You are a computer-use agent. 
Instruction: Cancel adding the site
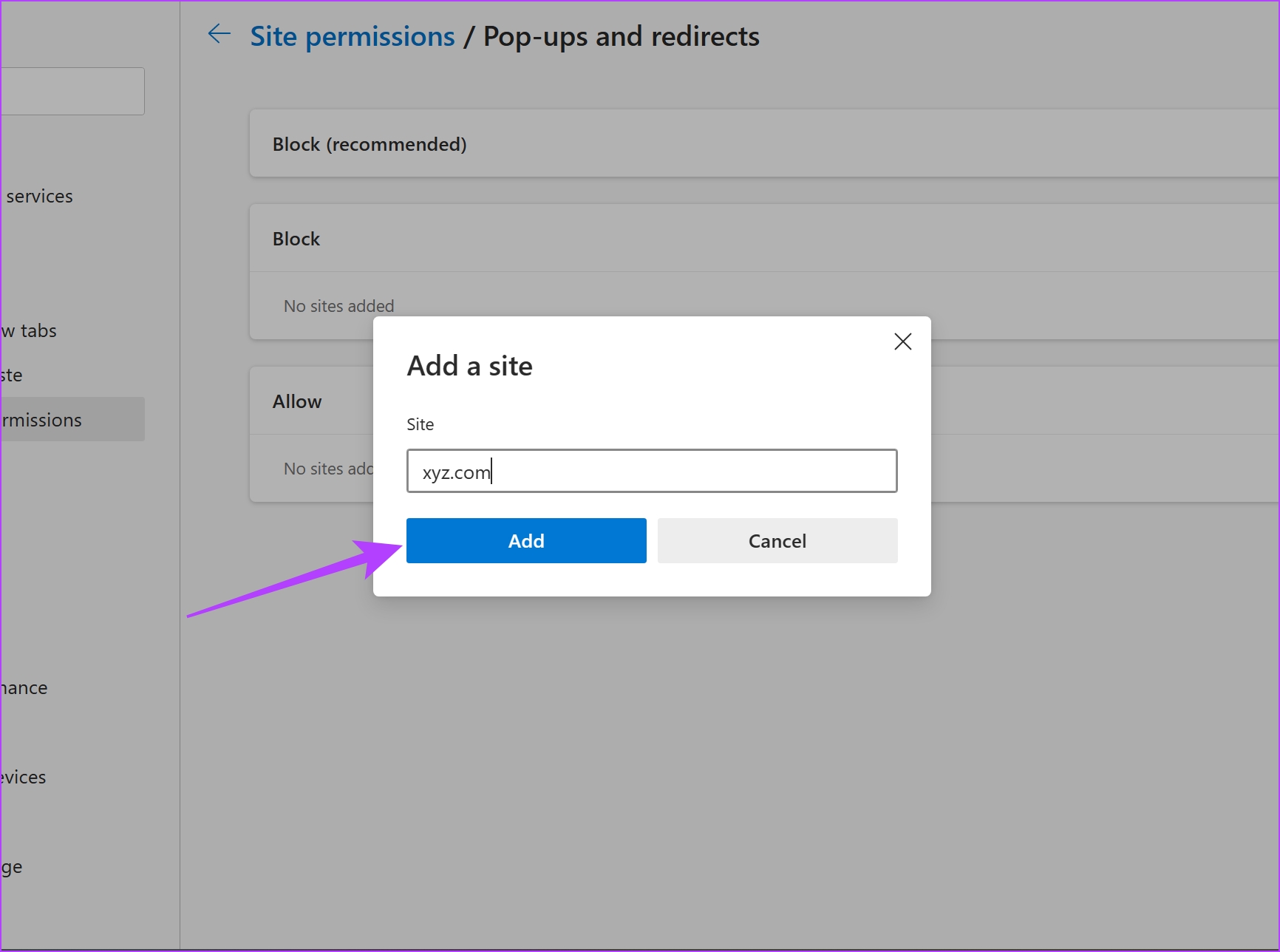click(777, 541)
